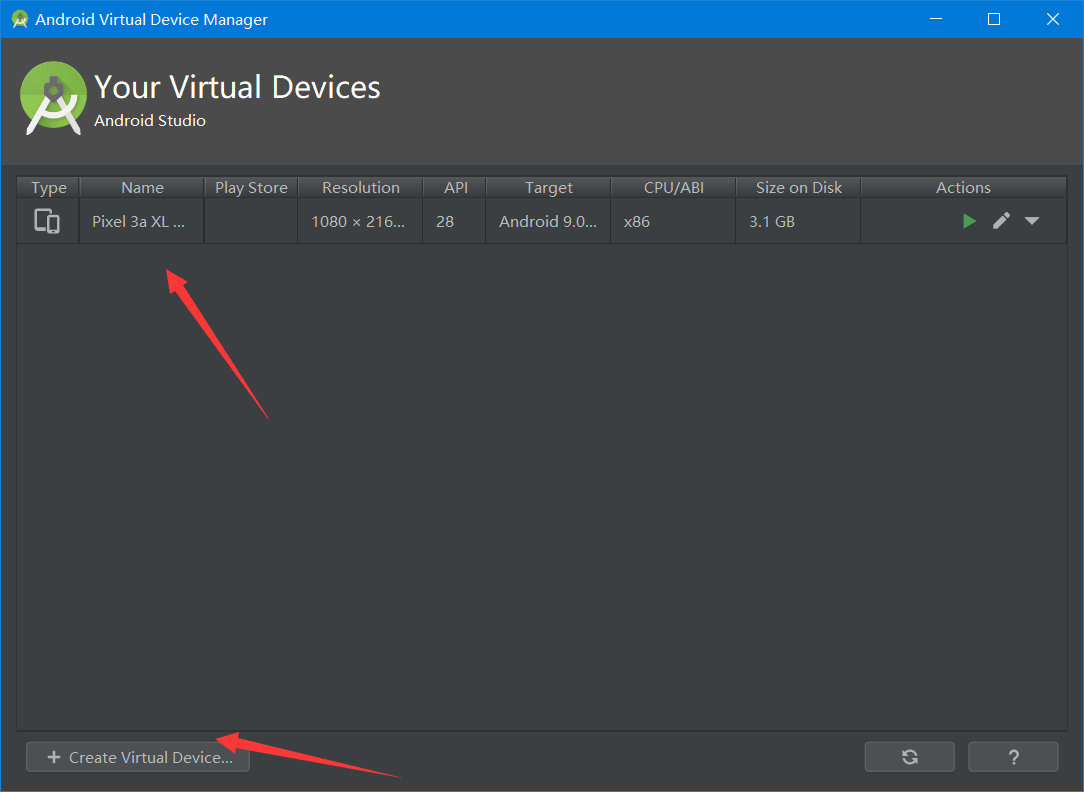The height and width of the screenshot is (792, 1084).
Task: Close the Android Virtual Device Manager window
Action: tap(1053, 19)
